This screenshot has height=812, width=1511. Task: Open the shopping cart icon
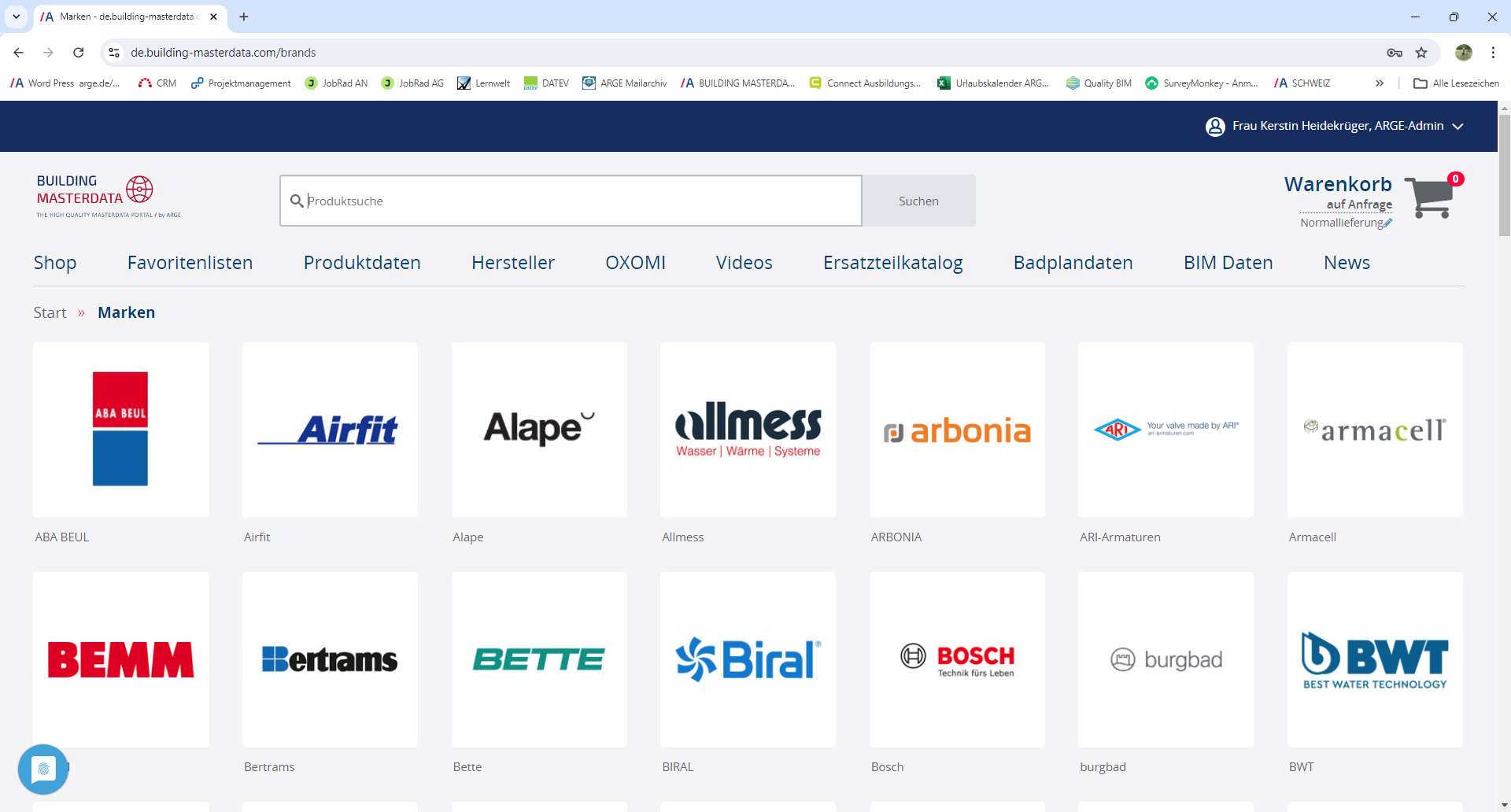click(1429, 197)
